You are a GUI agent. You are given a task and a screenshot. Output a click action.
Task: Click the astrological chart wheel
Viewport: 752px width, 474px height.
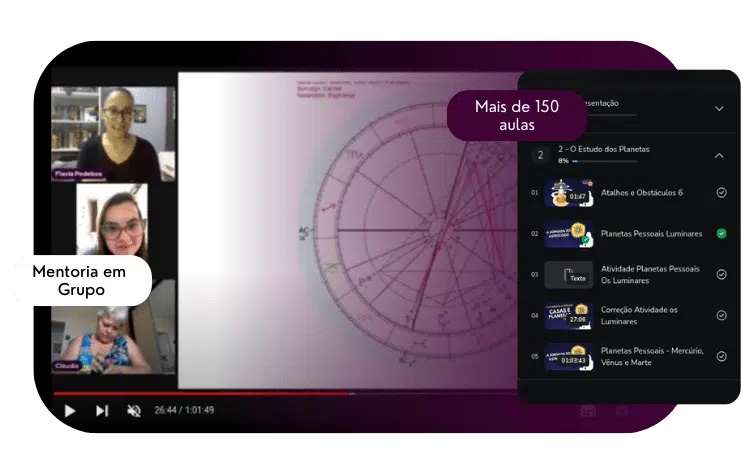(x=416, y=230)
